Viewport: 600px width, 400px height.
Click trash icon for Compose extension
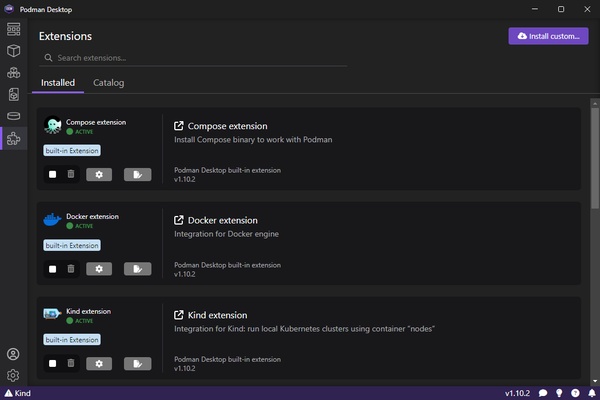[71, 174]
